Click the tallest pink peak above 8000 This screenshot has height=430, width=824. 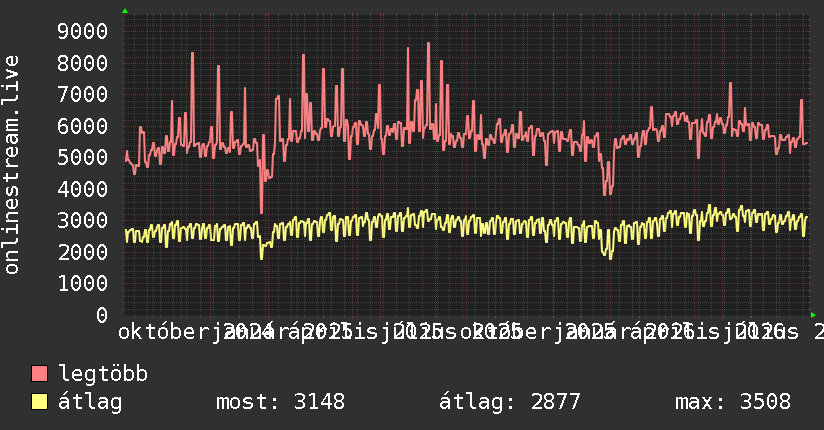click(428, 44)
